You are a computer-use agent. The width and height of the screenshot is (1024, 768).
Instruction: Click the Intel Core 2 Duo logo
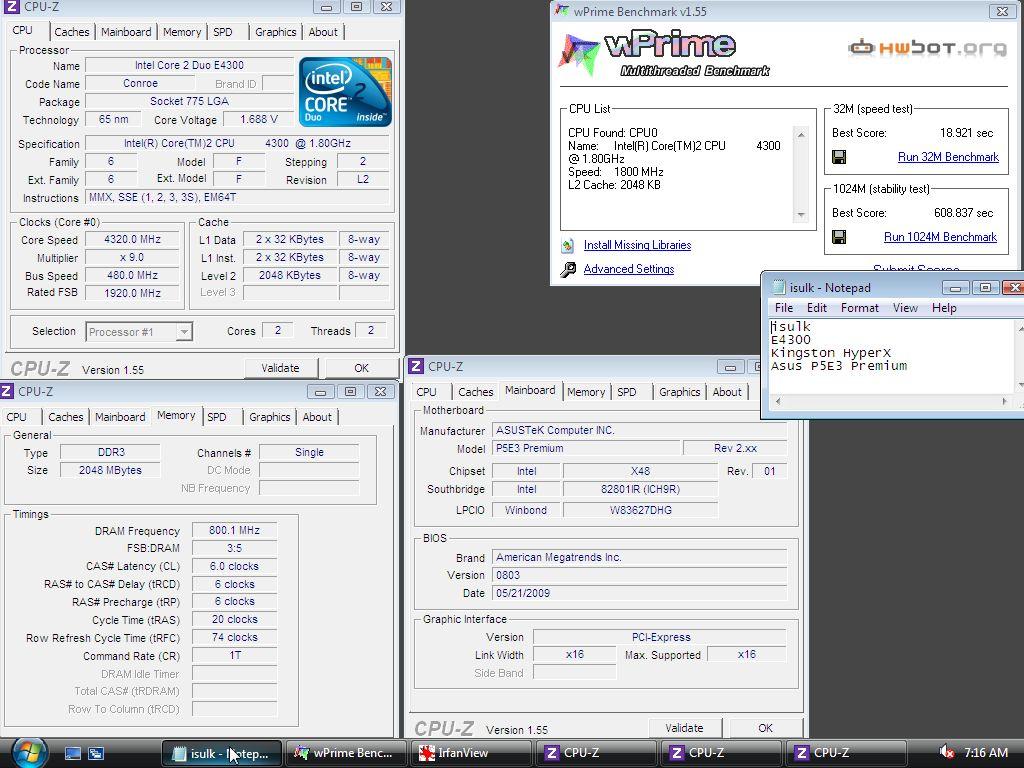(x=345, y=91)
